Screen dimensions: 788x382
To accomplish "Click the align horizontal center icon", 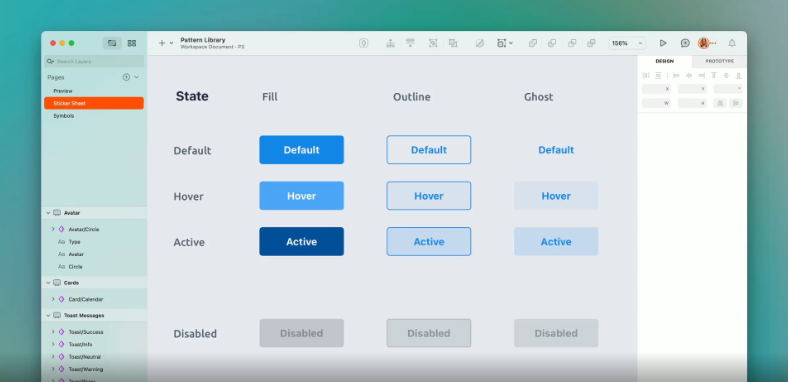I will point(689,75).
